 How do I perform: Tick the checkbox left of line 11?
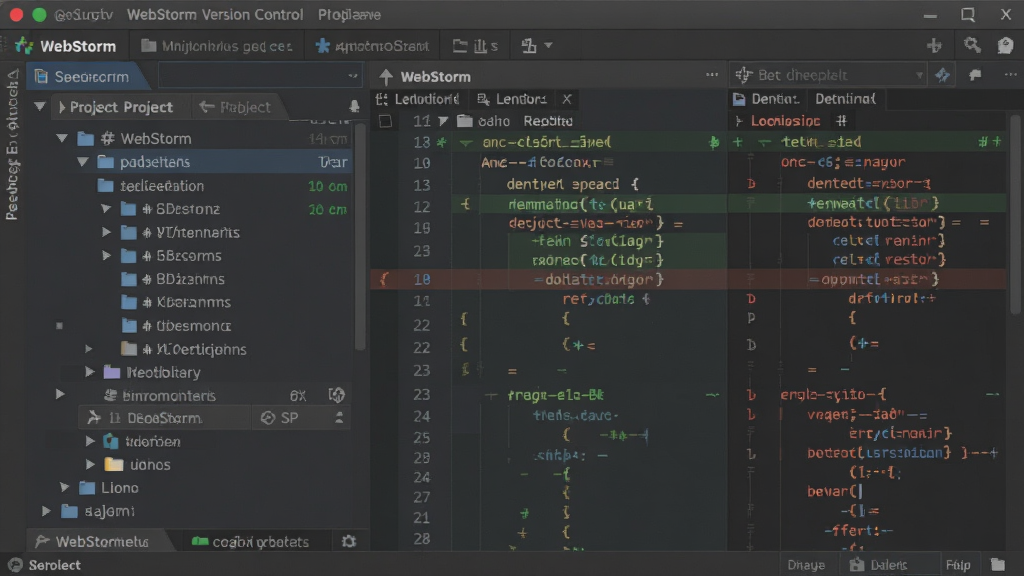click(x=385, y=121)
